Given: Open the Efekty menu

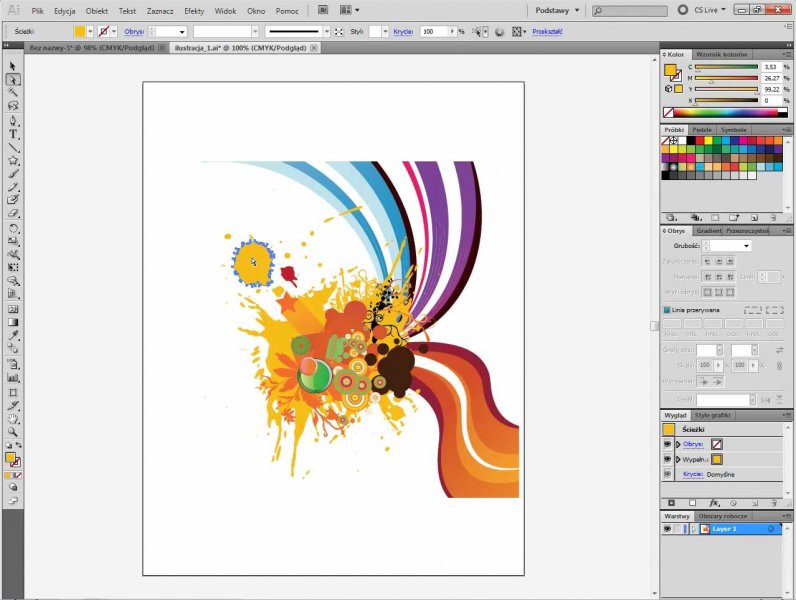Looking at the screenshot, I should (194, 10).
